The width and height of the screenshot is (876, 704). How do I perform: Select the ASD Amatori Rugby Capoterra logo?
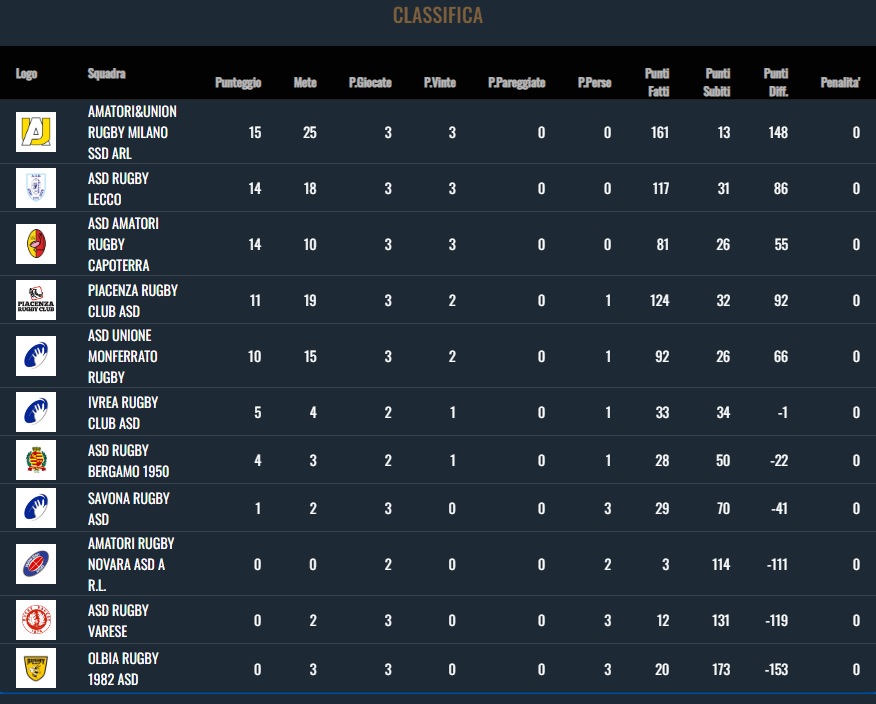coord(36,244)
